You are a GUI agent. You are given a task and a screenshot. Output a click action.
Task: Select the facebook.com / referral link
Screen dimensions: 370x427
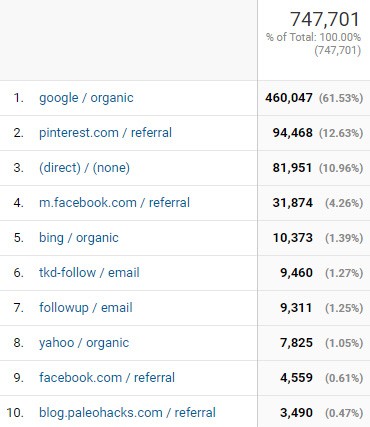coord(107,378)
